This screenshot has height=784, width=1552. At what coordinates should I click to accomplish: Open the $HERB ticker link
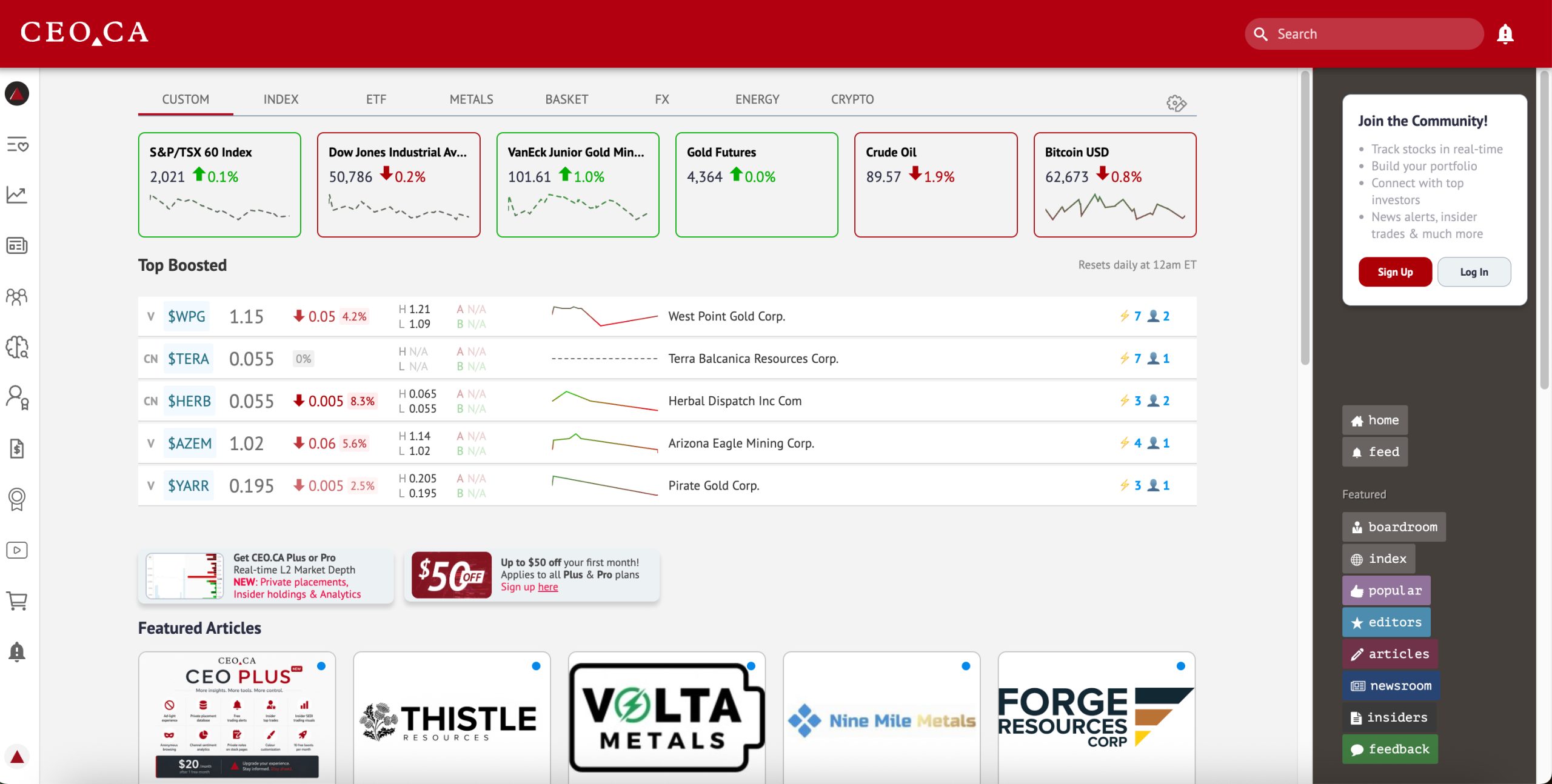point(189,401)
